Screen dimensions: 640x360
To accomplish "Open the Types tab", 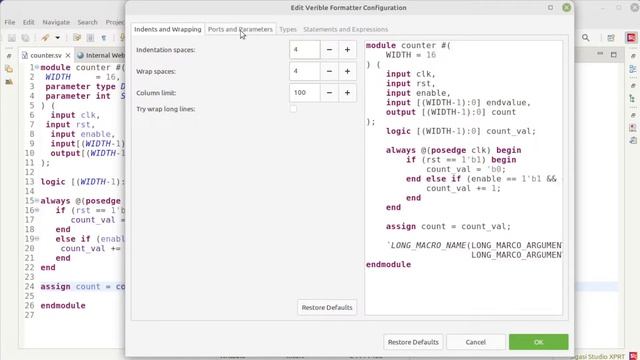I will pos(288,29).
